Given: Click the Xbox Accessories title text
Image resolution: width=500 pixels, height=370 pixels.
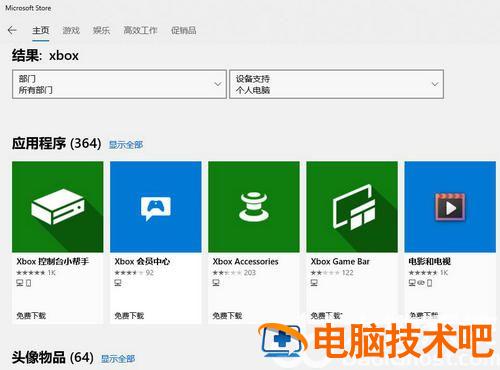Looking at the screenshot, I should point(245,261).
